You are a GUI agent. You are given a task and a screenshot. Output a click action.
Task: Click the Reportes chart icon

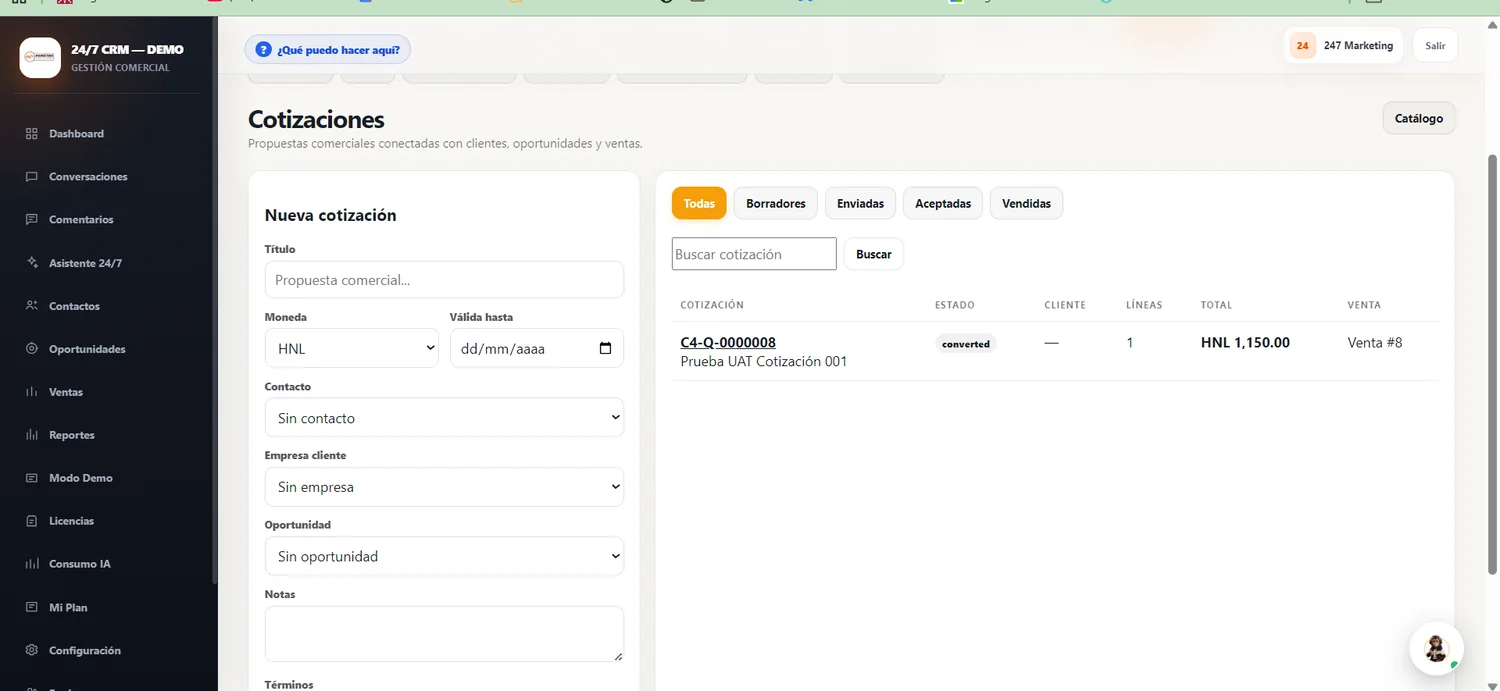[x=31, y=435]
